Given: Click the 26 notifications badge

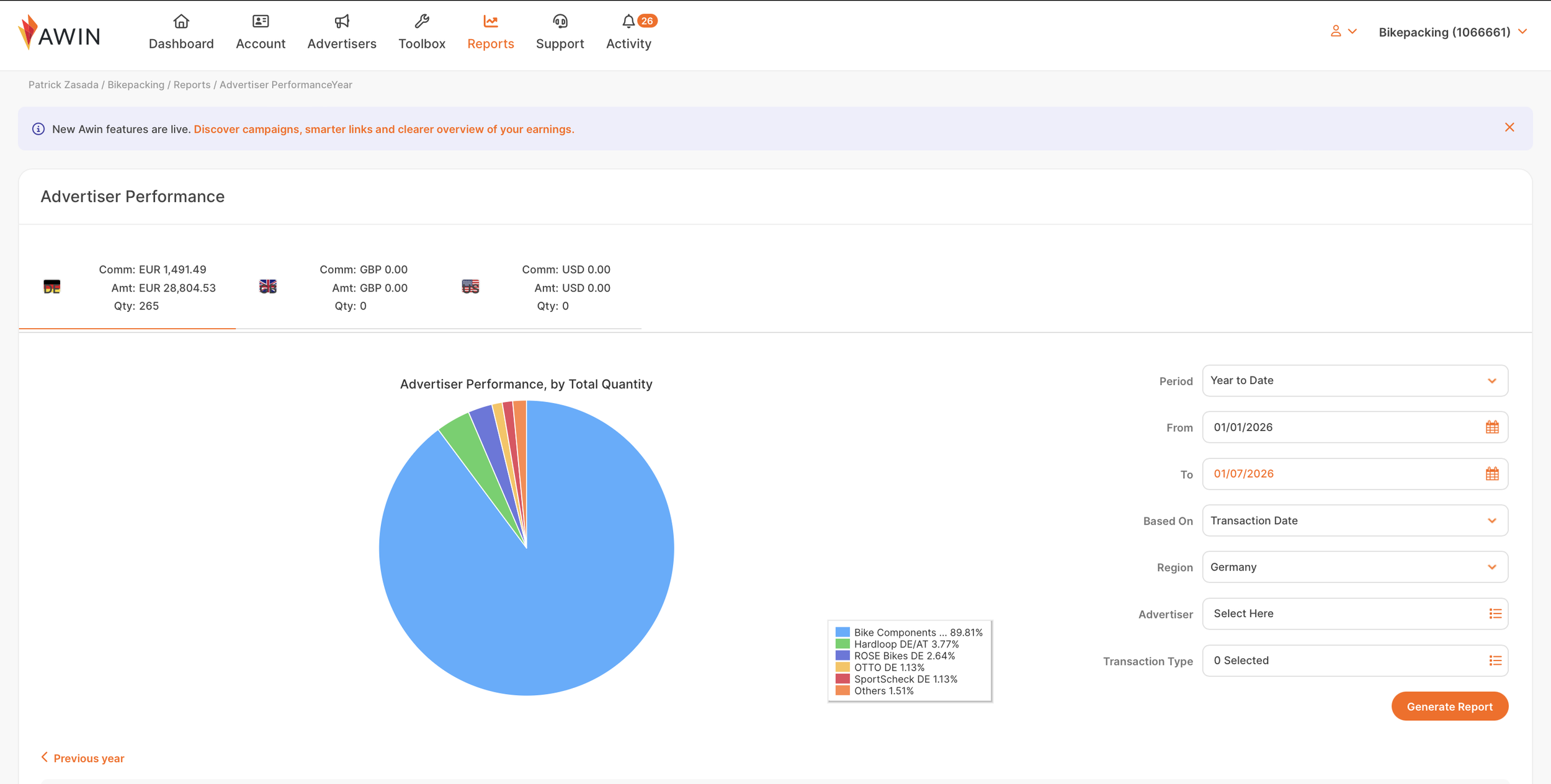Looking at the screenshot, I should pos(647,20).
